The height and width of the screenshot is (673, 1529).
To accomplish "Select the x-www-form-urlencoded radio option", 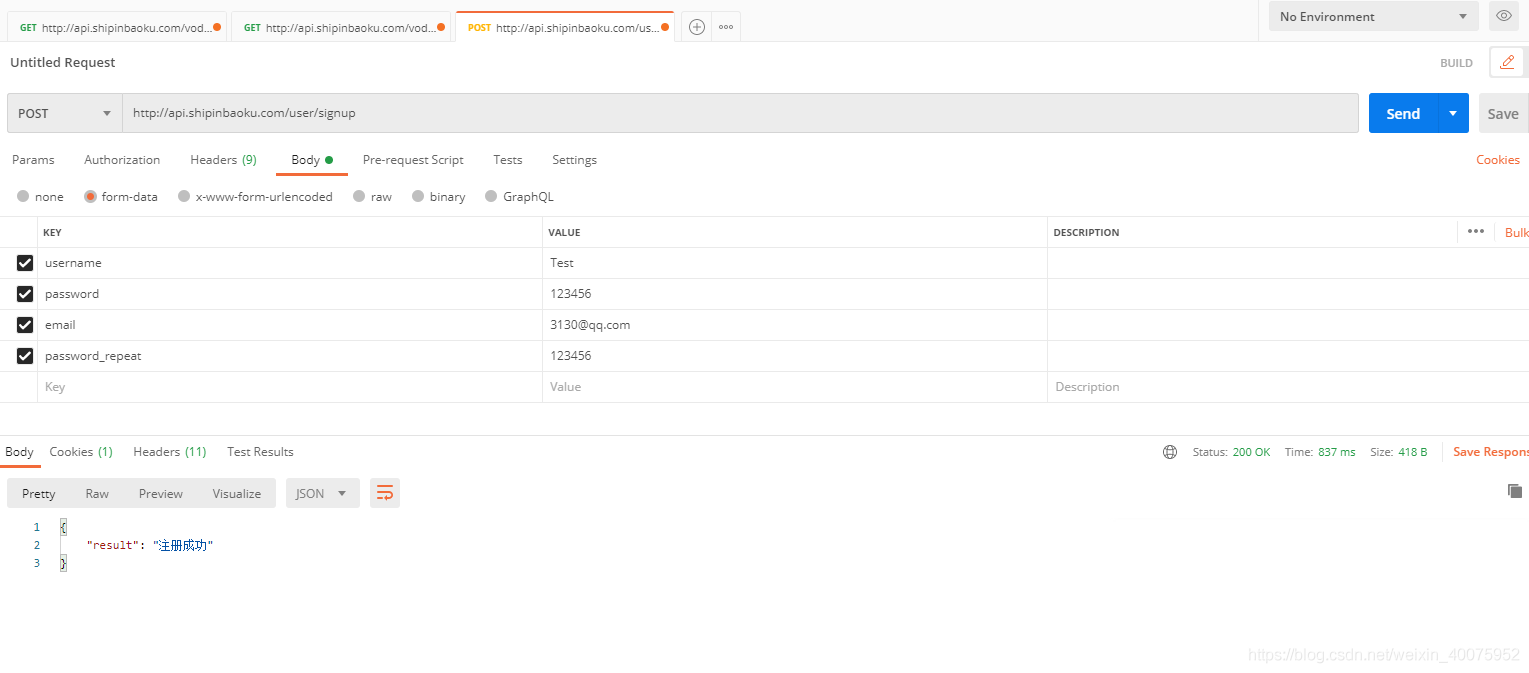I will (184, 196).
